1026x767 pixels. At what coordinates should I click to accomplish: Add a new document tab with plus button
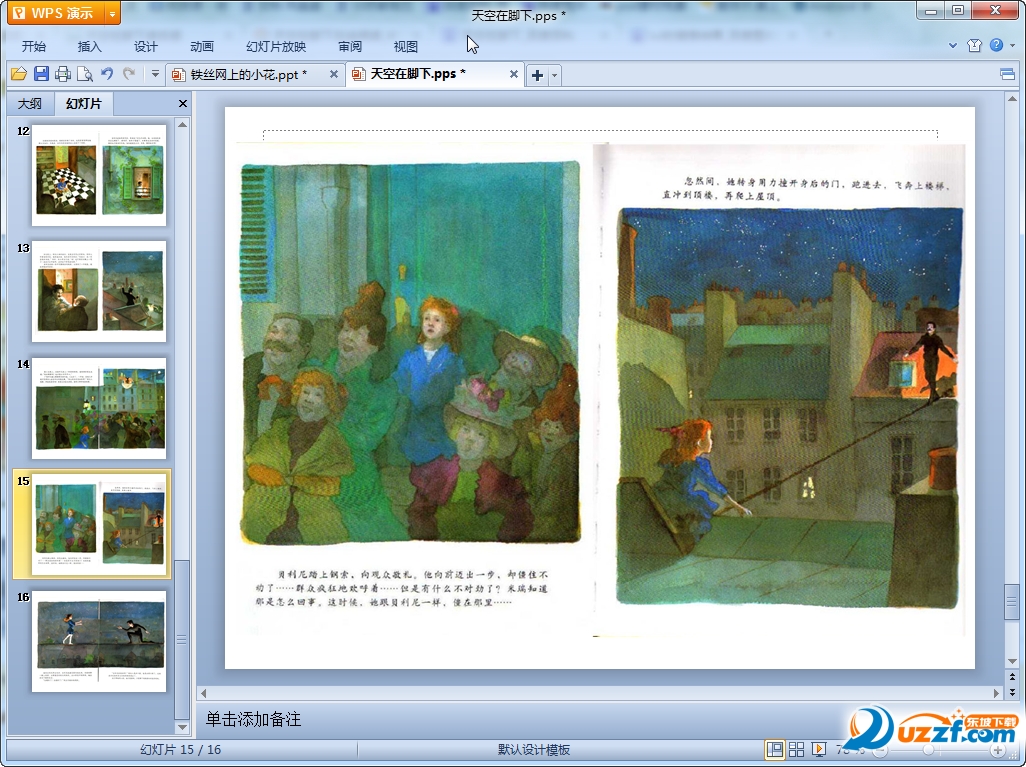[537, 75]
